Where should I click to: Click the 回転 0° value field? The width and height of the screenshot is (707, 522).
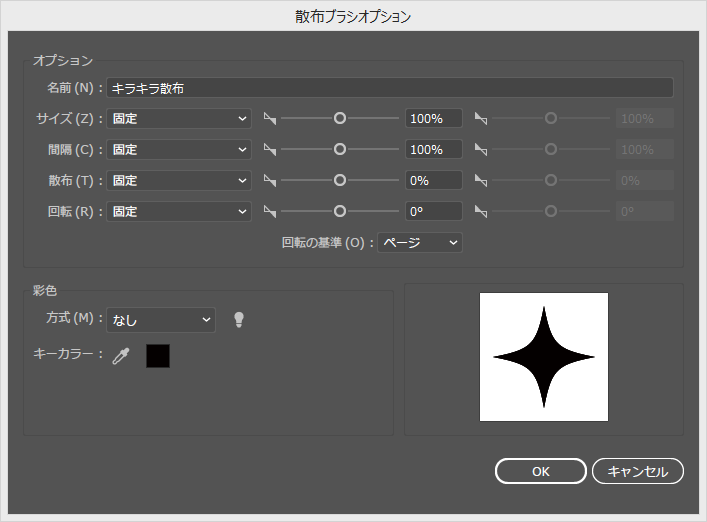434,211
